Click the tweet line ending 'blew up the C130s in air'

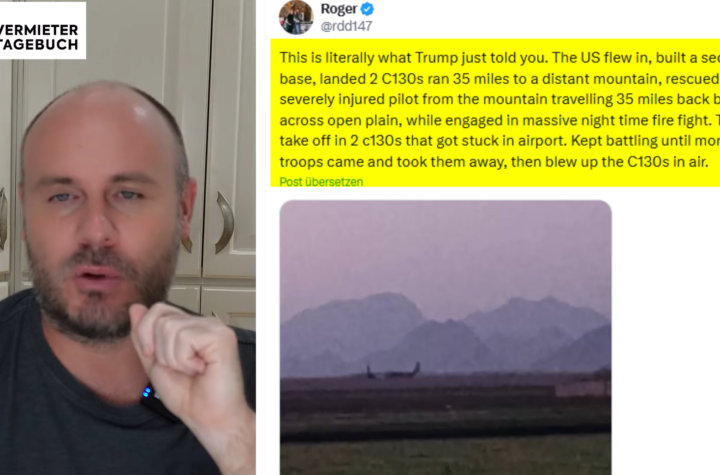coord(494,162)
